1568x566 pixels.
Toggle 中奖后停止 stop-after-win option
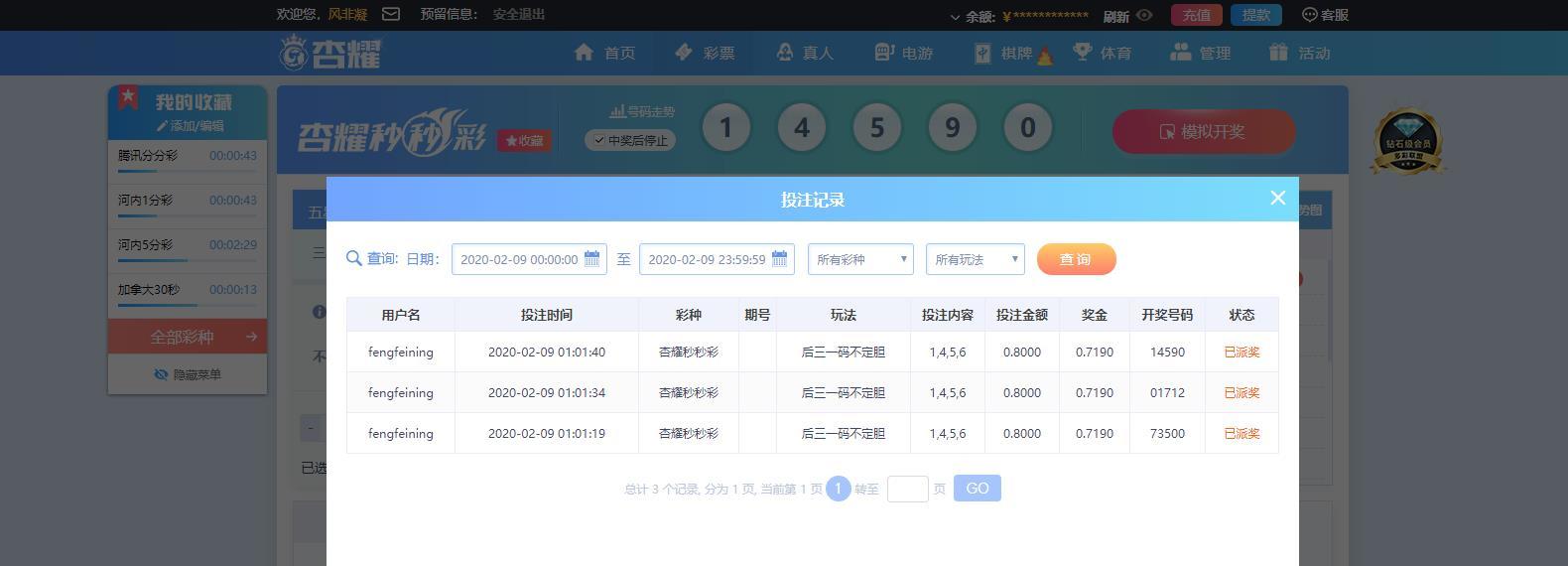(630, 140)
